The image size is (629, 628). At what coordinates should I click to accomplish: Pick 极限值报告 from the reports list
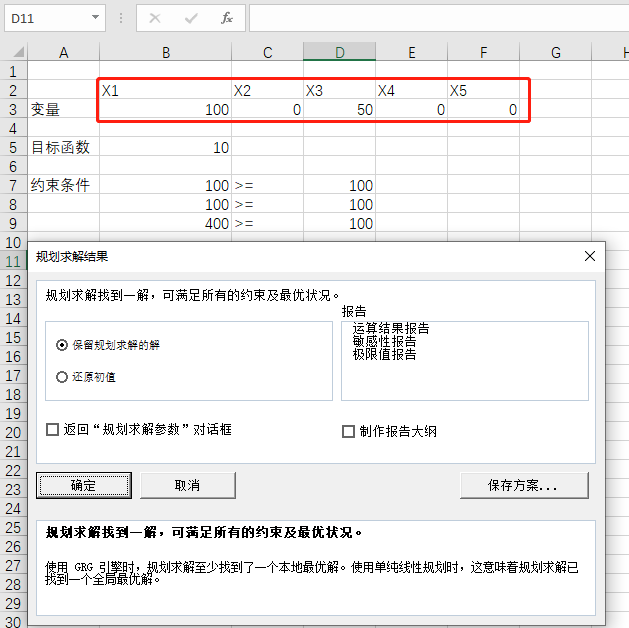[385, 354]
